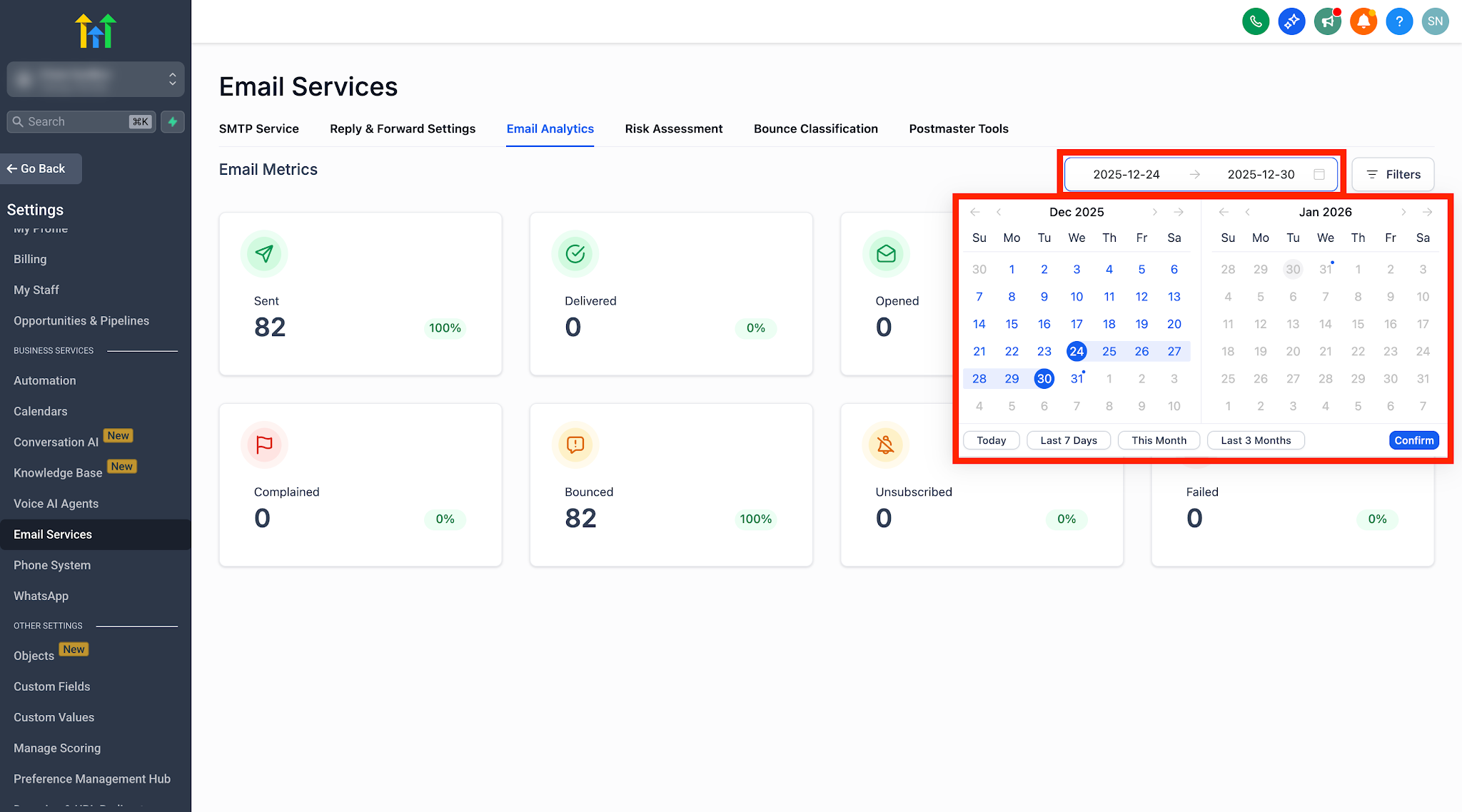Open the Filters dropdown button
The height and width of the screenshot is (812, 1462).
1393,174
